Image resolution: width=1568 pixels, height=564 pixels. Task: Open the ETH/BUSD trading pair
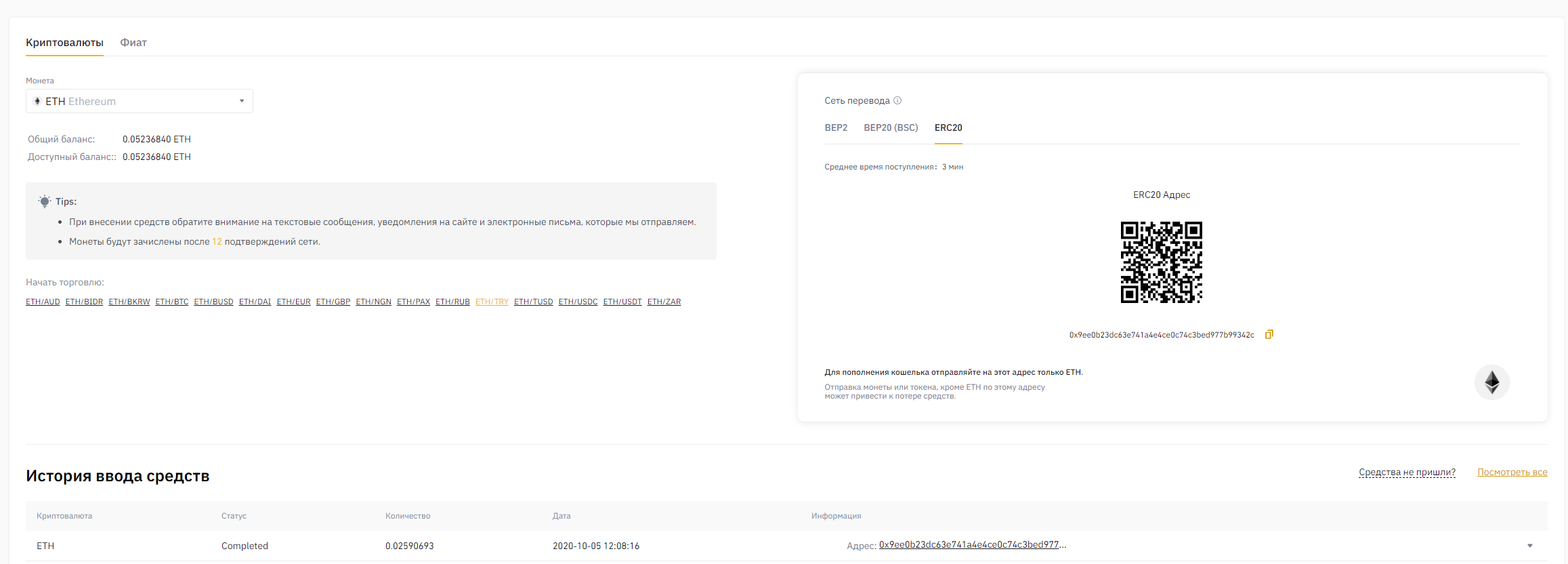[x=214, y=302]
